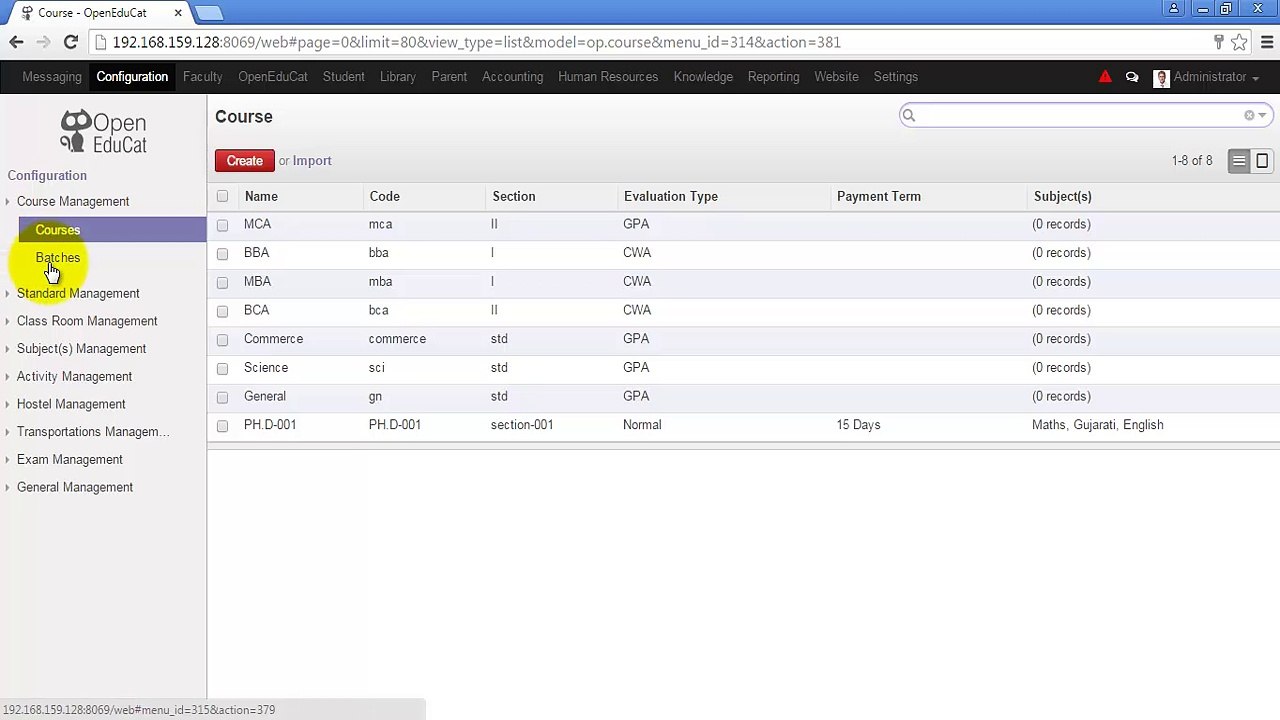1280x720 pixels.
Task: Expand Subject(s) Management in the sidebar
Action: coord(81,349)
